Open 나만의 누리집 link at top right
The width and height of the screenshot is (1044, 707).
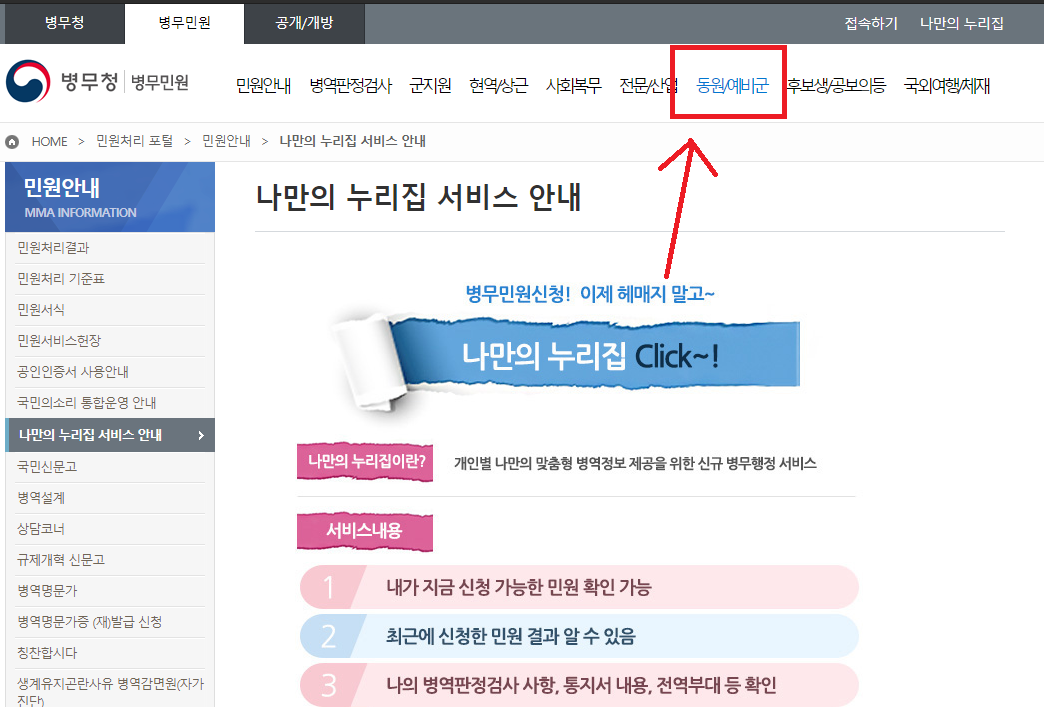click(961, 23)
